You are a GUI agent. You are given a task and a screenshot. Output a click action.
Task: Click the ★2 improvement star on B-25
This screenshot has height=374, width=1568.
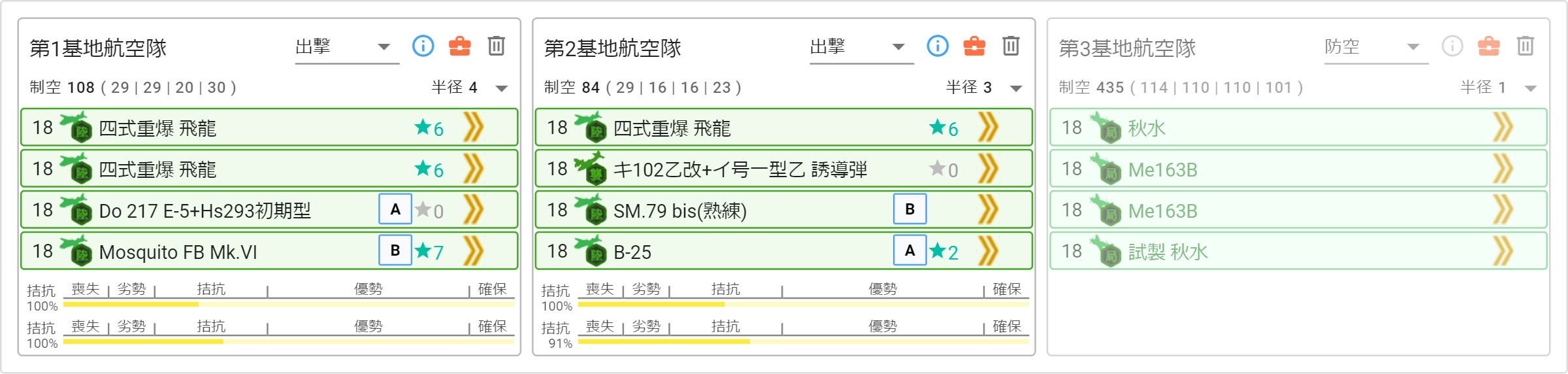coord(944,251)
